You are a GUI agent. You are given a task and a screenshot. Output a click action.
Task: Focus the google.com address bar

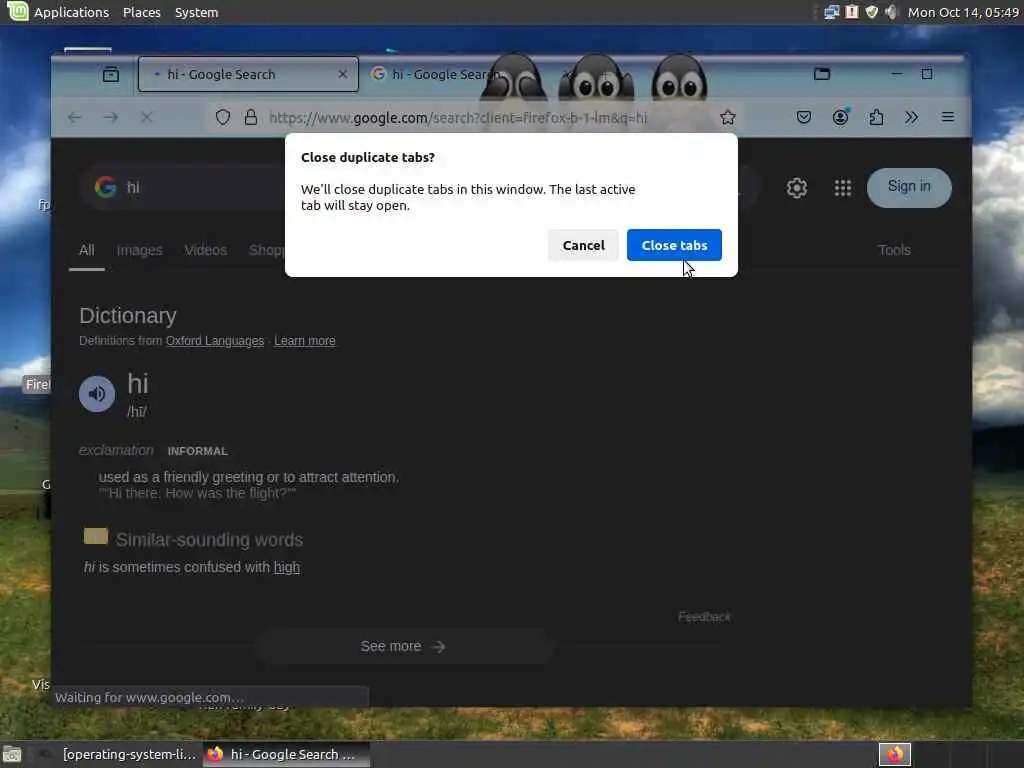(x=457, y=118)
